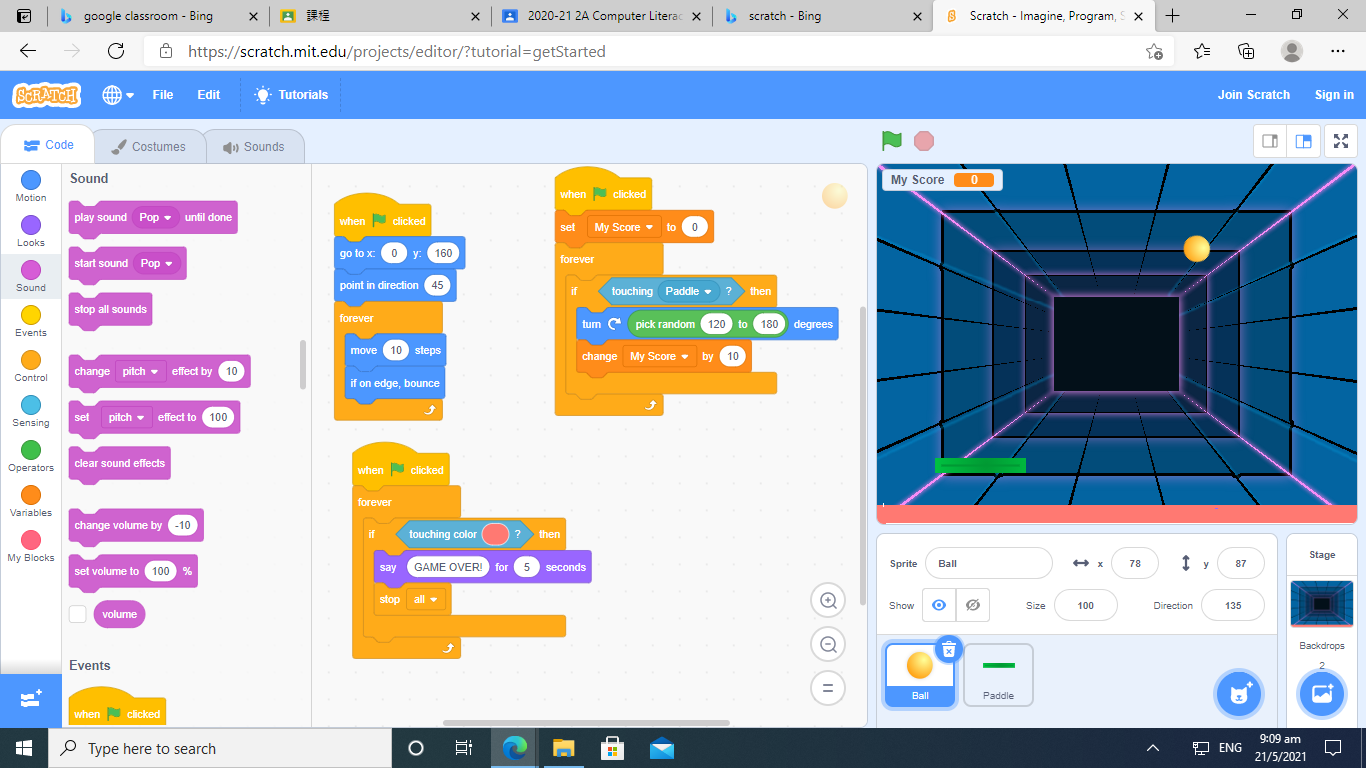Open the Choose a Sprite button

(x=1240, y=694)
